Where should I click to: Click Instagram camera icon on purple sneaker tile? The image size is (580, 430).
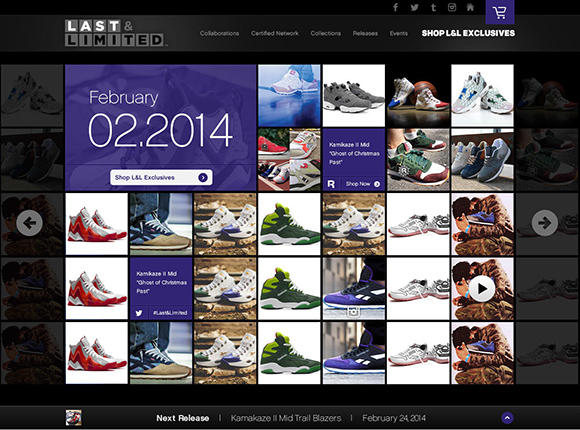pyautogui.click(x=354, y=312)
